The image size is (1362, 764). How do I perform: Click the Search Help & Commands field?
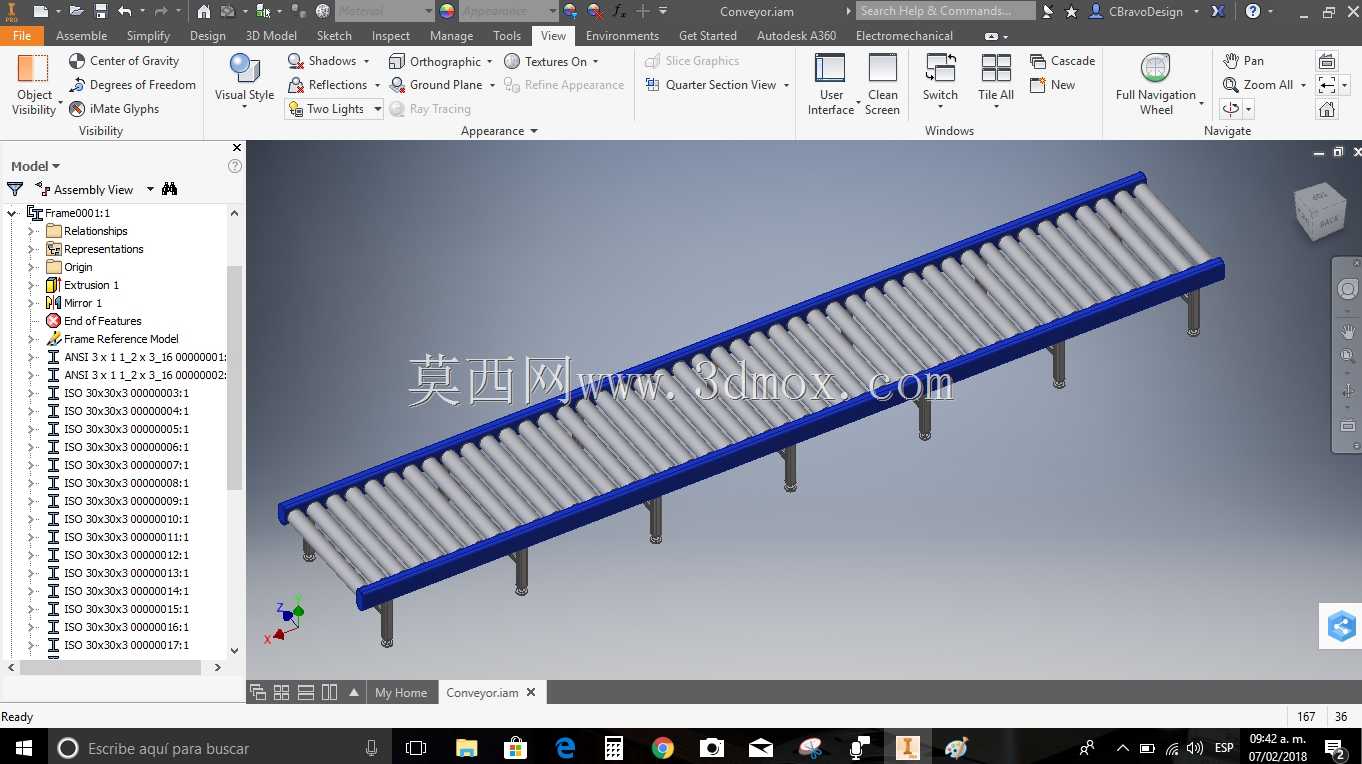point(946,11)
